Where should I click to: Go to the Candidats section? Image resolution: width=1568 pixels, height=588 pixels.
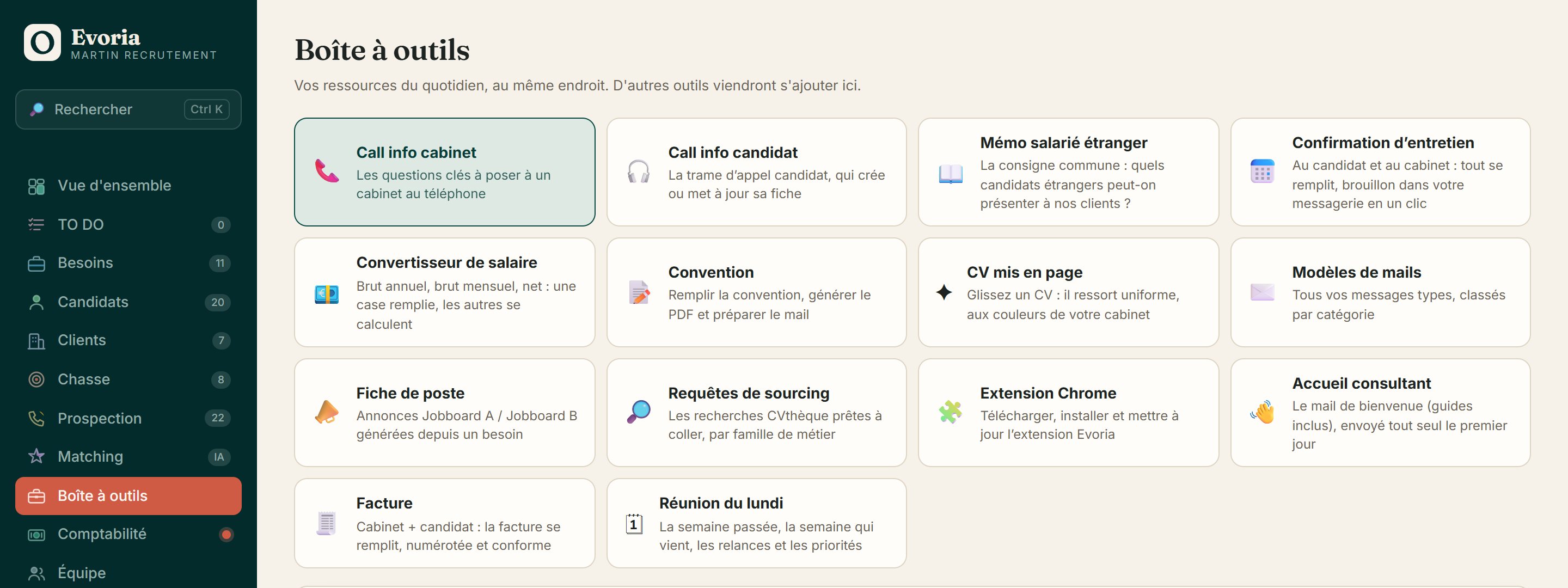point(128,302)
